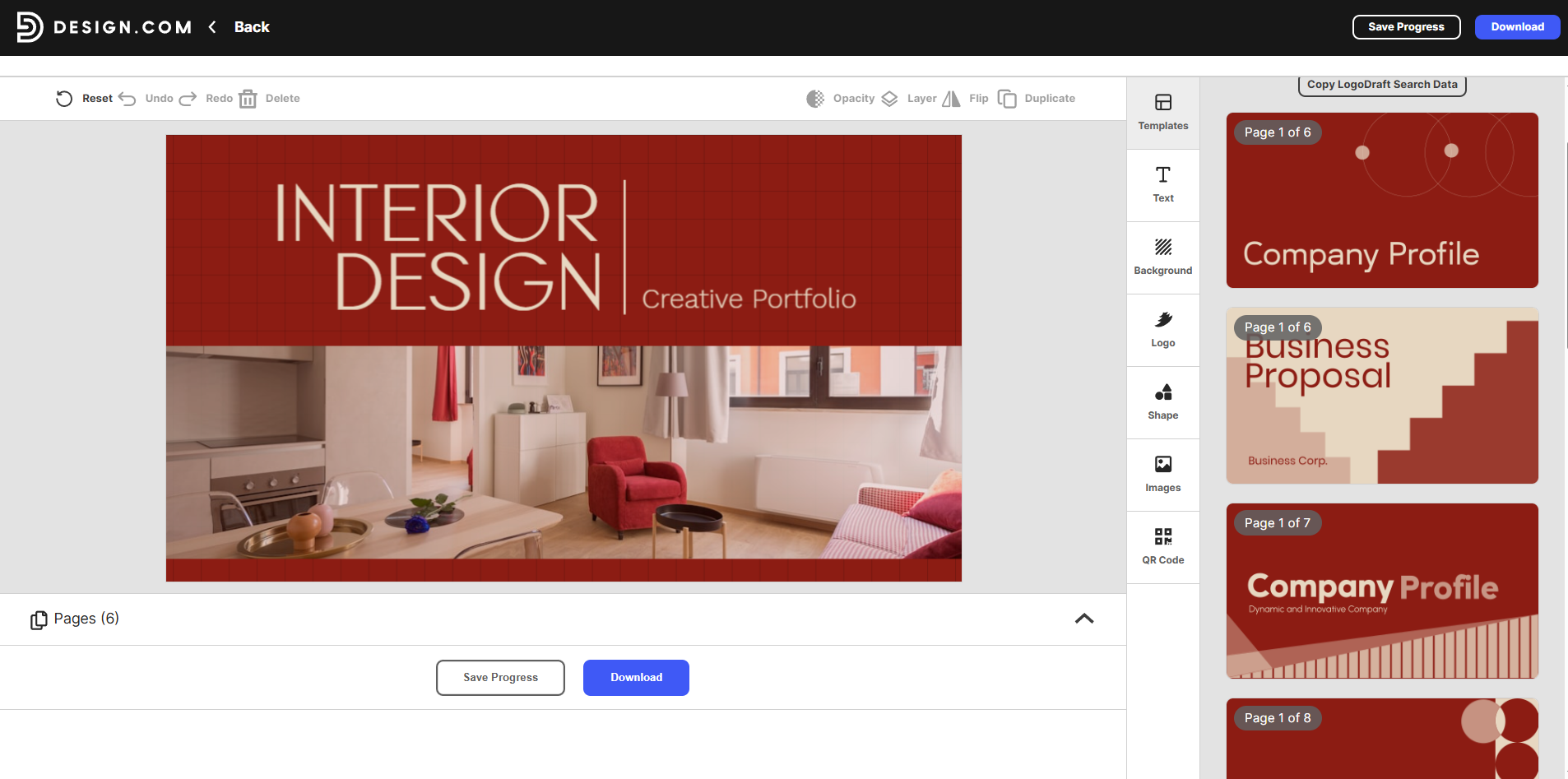The width and height of the screenshot is (1568, 779).
Task: Click blue Download button in header
Action: 1517,27
